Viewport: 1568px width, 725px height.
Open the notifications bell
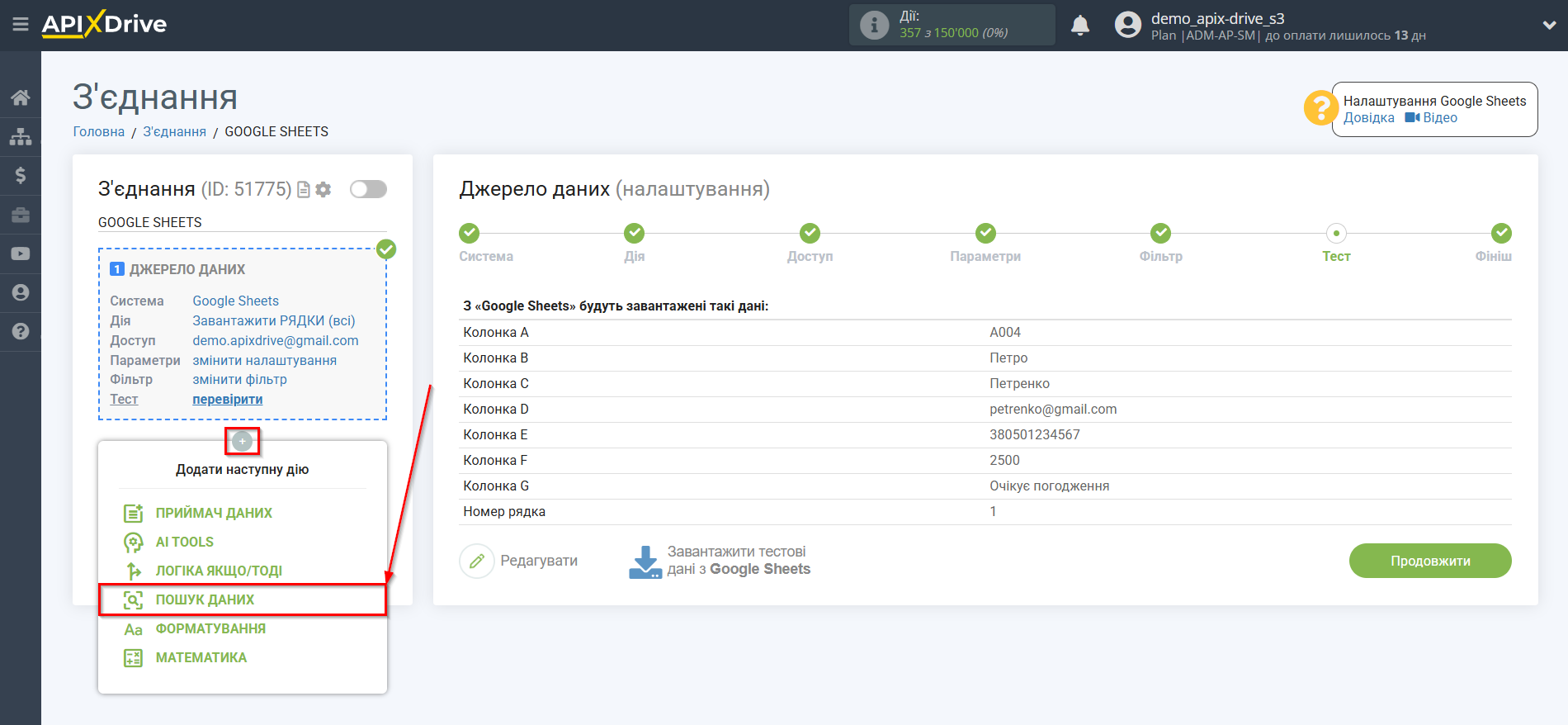pos(1080,26)
